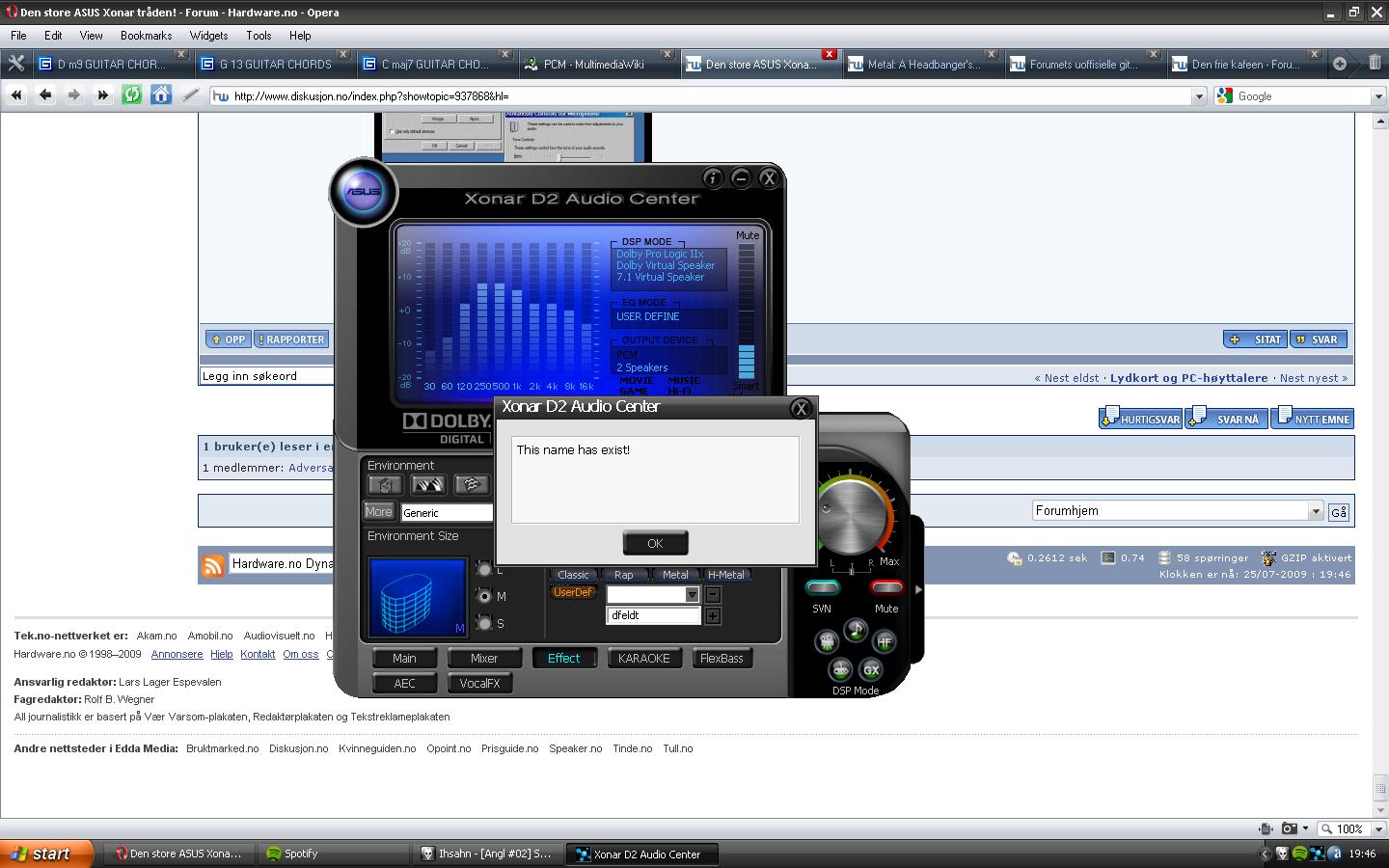Select the first Environment preset icon
This screenshot has width=1389, height=868.
coord(385,485)
